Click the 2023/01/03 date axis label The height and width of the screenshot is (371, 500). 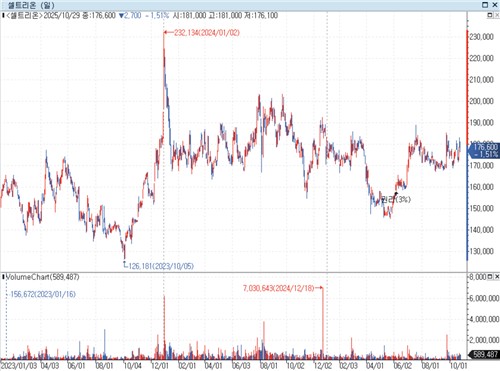point(19,366)
